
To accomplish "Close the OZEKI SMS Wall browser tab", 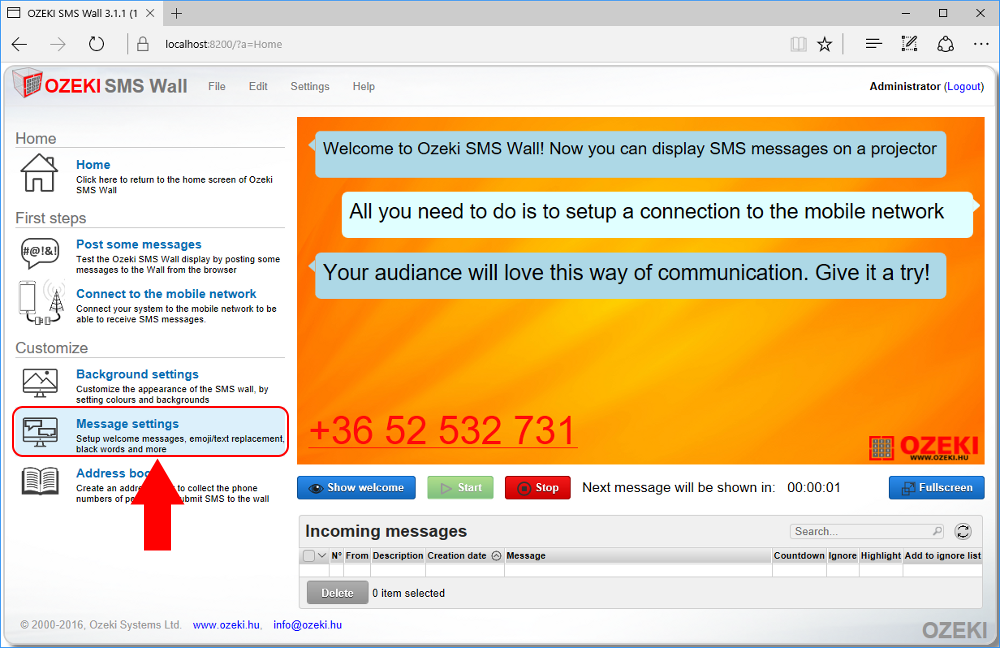I will pyautogui.click(x=150, y=13).
